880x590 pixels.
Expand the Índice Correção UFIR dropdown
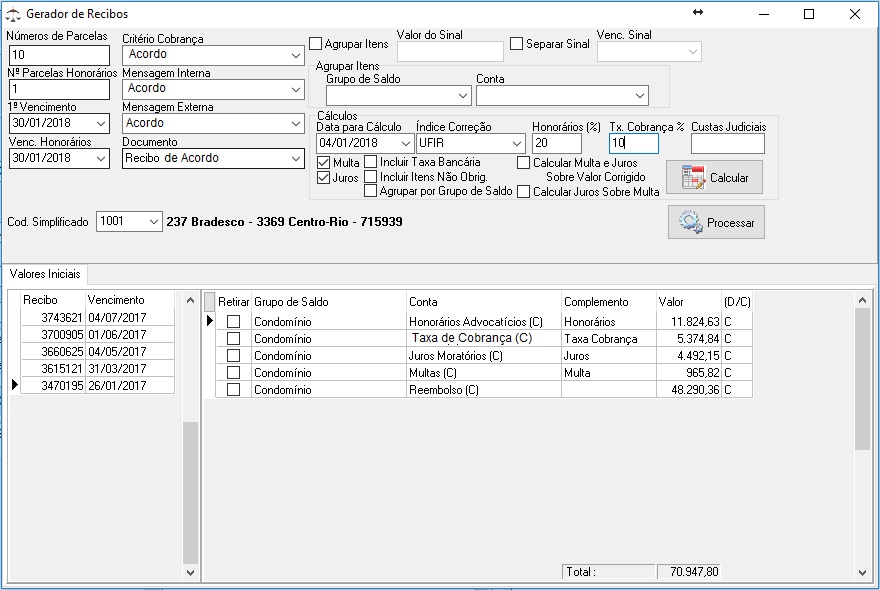click(x=516, y=144)
